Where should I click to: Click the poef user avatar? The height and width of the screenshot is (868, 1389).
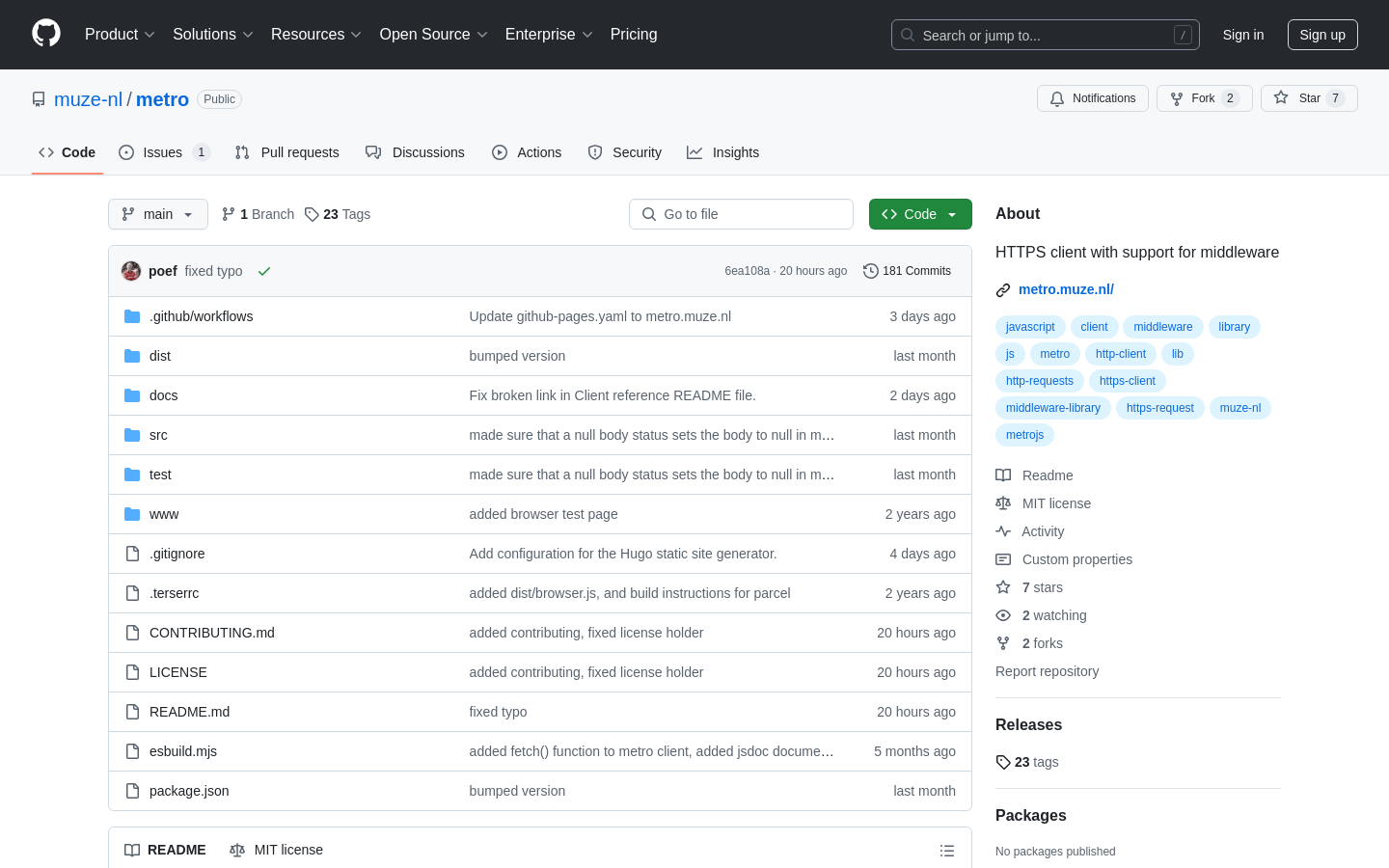(x=131, y=271)
